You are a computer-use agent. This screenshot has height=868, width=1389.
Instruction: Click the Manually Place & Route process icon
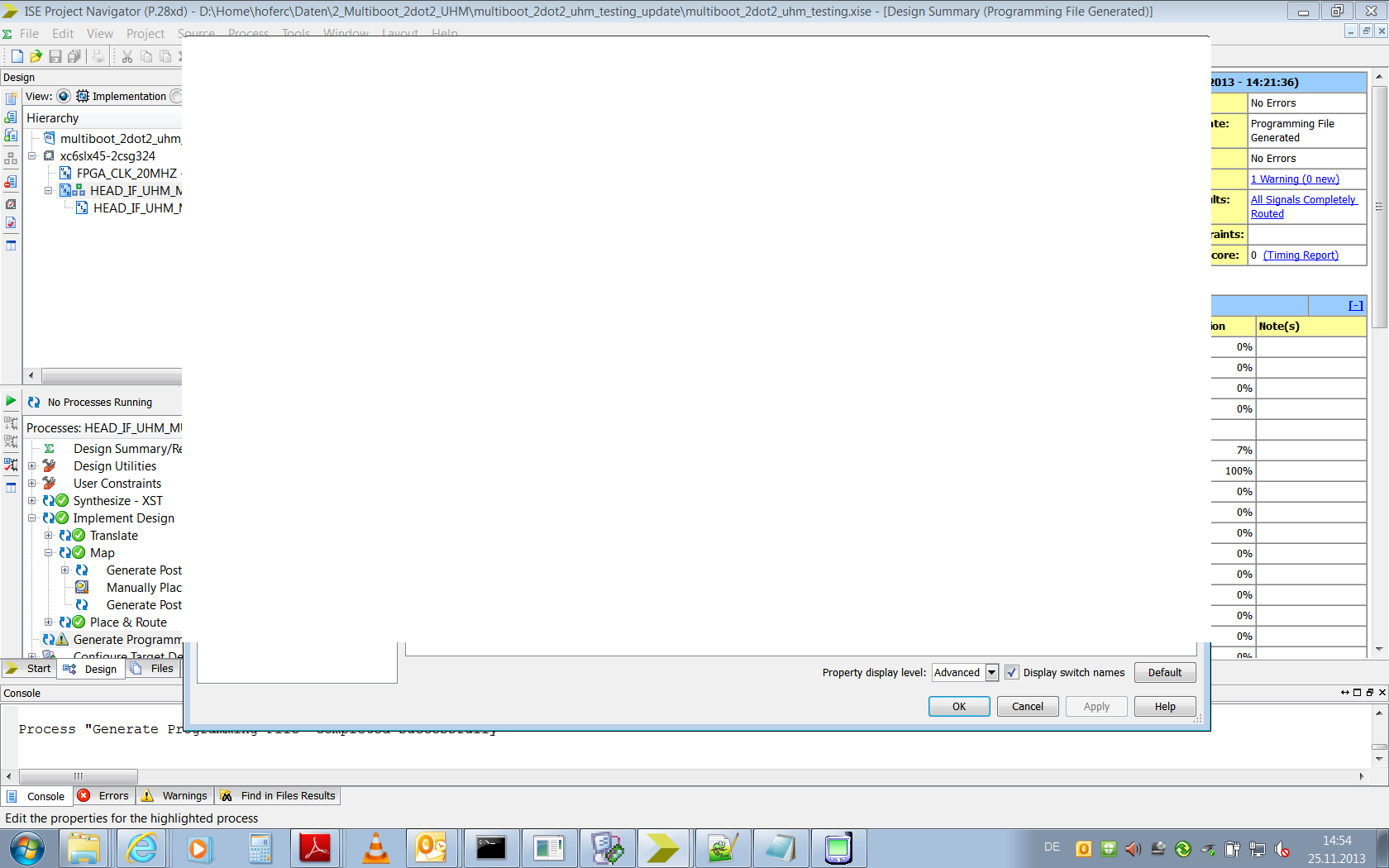[82, 587]
